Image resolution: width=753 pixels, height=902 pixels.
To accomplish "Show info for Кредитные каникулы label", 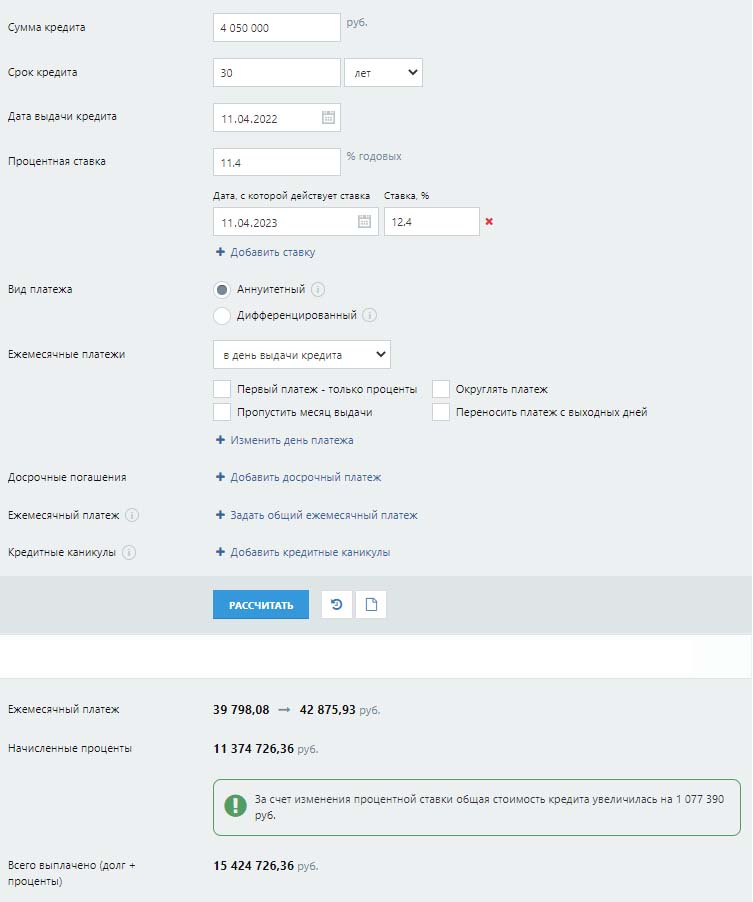I will tap(129, 552).
